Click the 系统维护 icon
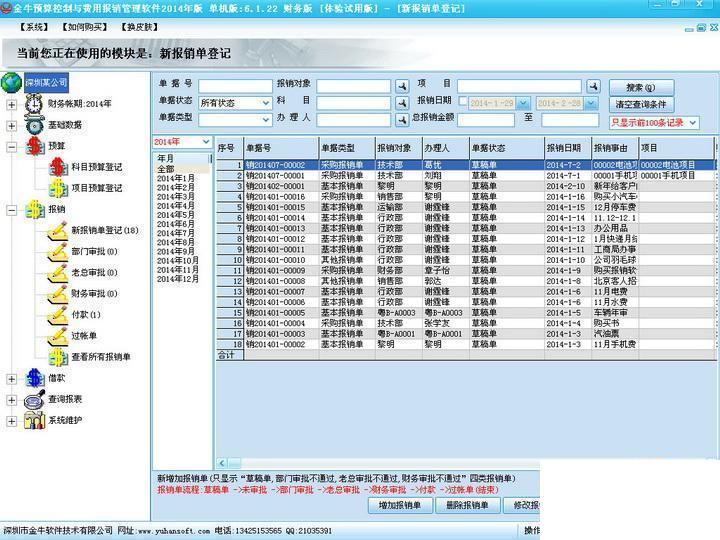Screen dimensions: 720x540 pos(35,420)
